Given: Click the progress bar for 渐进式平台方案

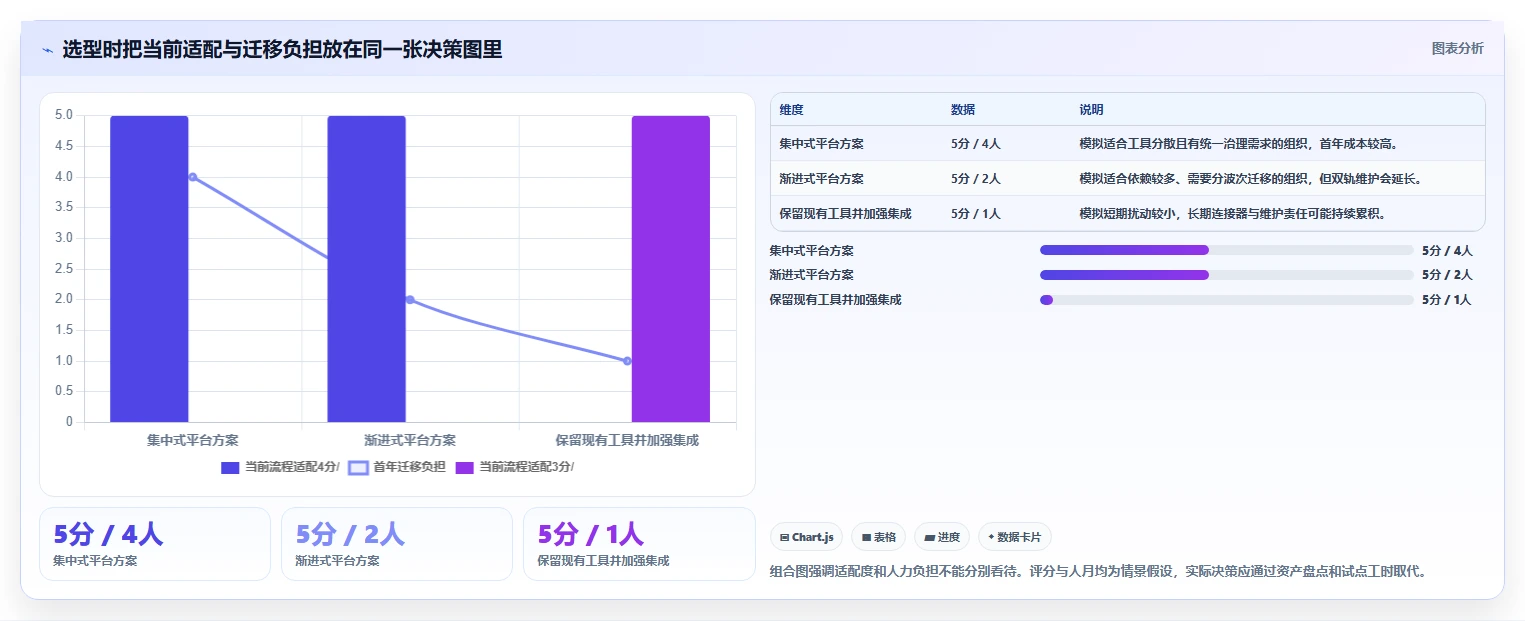Looking at the screenshot, I should 1226,275.
